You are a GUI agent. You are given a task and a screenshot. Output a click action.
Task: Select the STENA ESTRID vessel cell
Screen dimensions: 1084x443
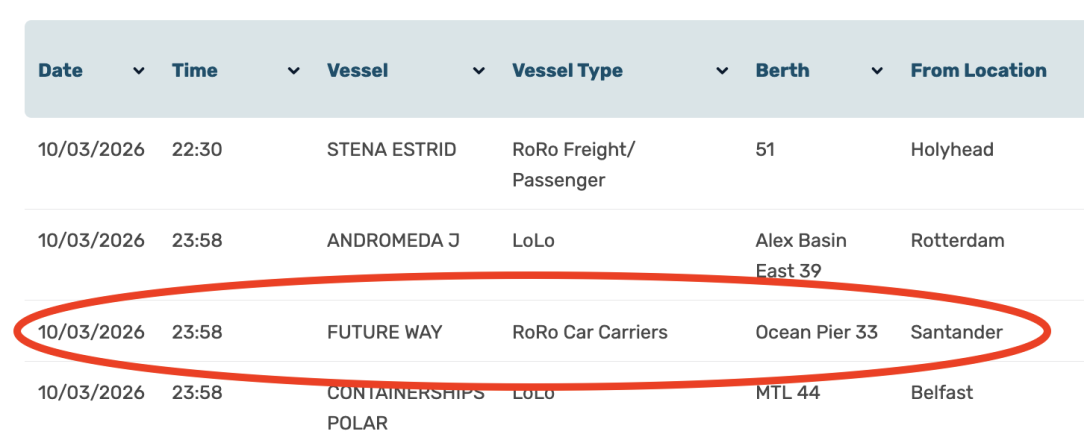click(391, 150)
